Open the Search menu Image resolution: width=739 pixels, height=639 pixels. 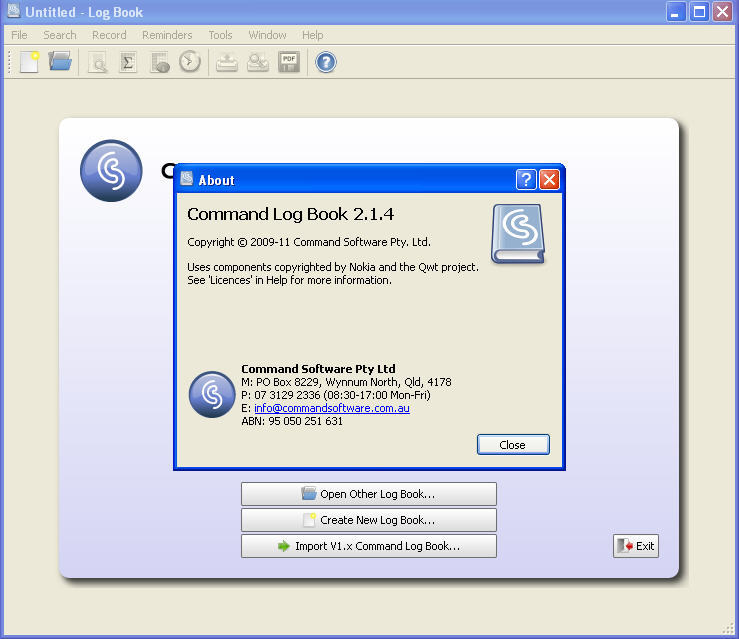(x=60, y=35)
